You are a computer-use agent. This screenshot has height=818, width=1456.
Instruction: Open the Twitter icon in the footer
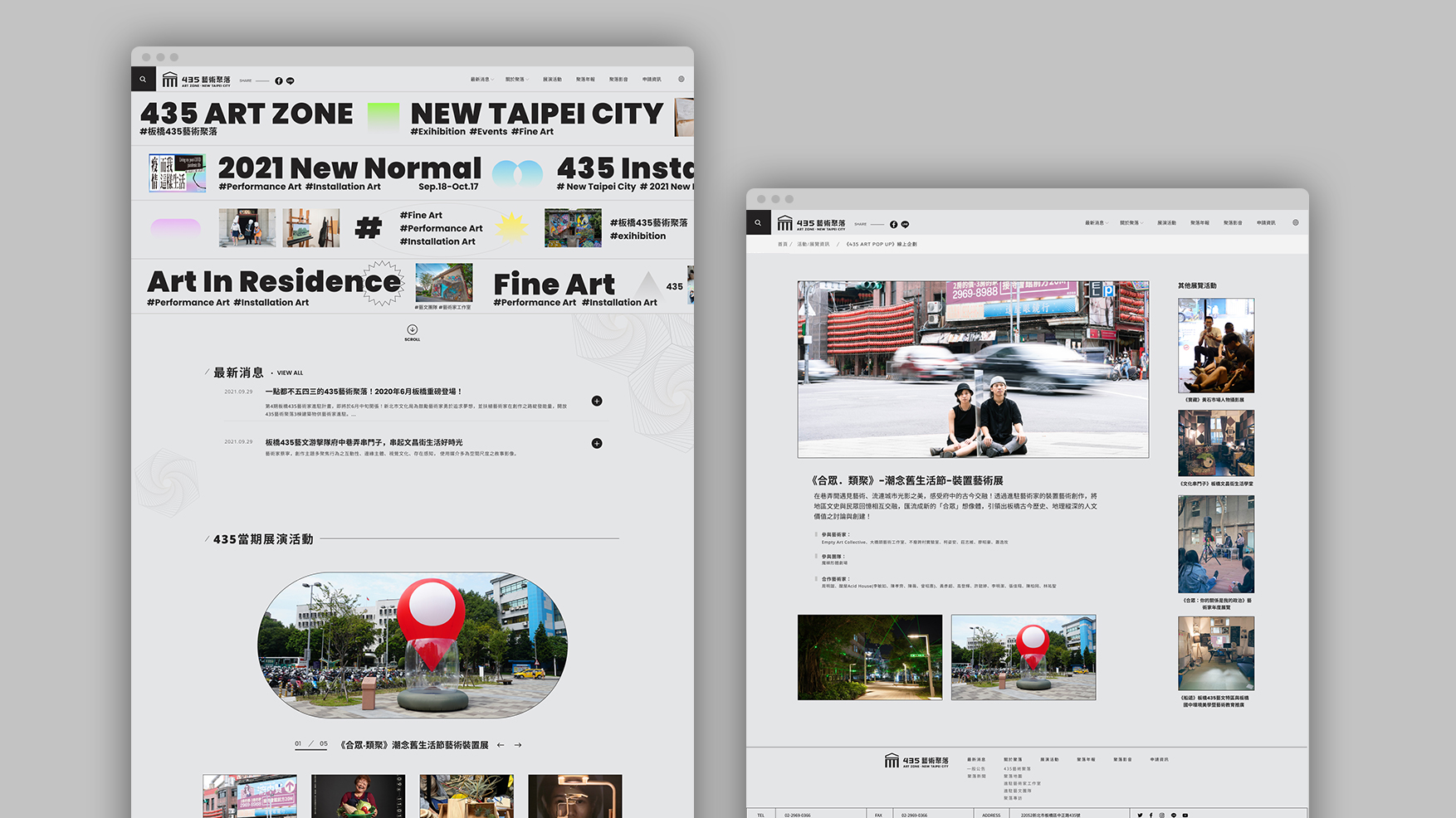click(x=1140, y=815)
